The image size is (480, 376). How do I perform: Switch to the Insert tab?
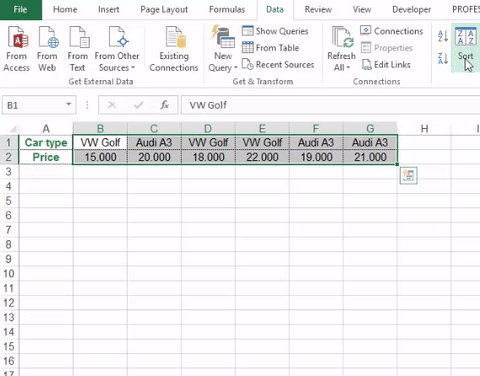109,10
